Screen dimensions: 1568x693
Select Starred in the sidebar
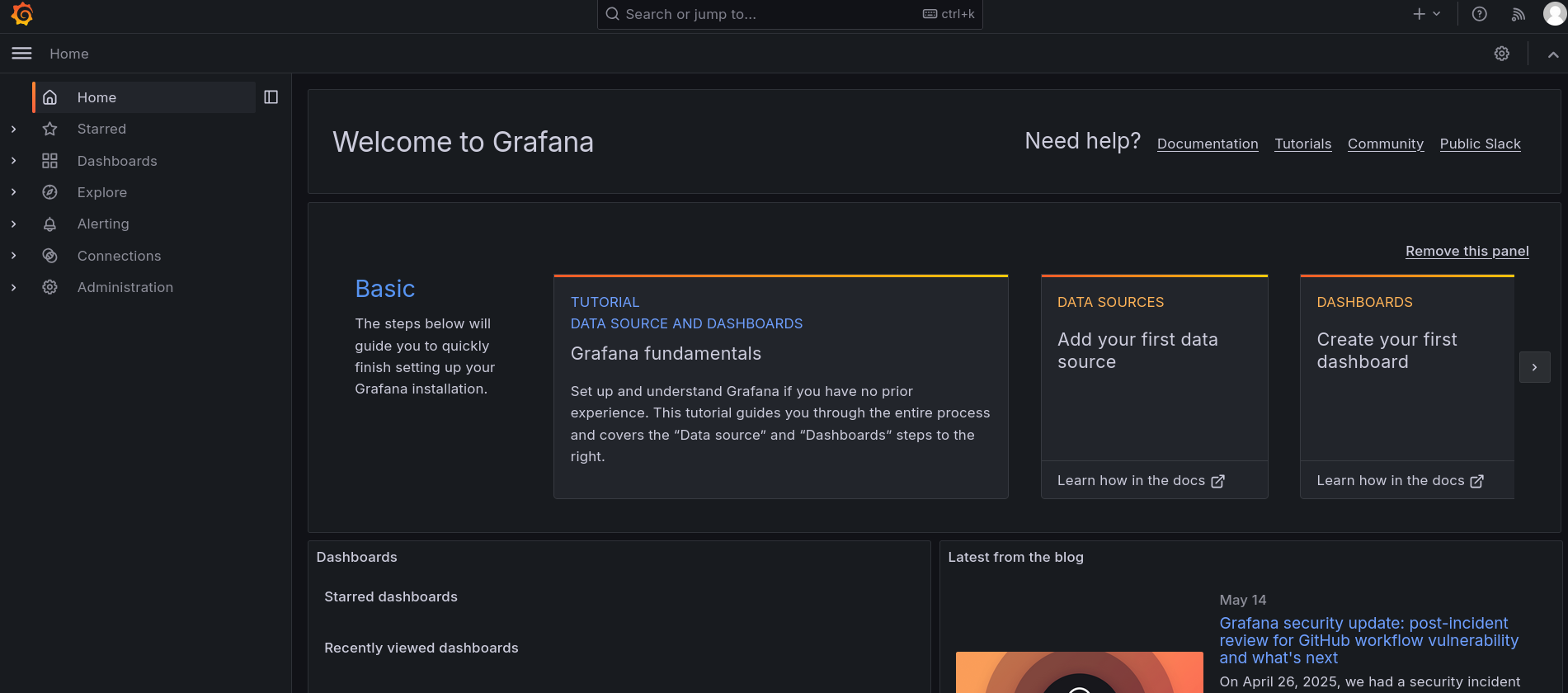101,129
